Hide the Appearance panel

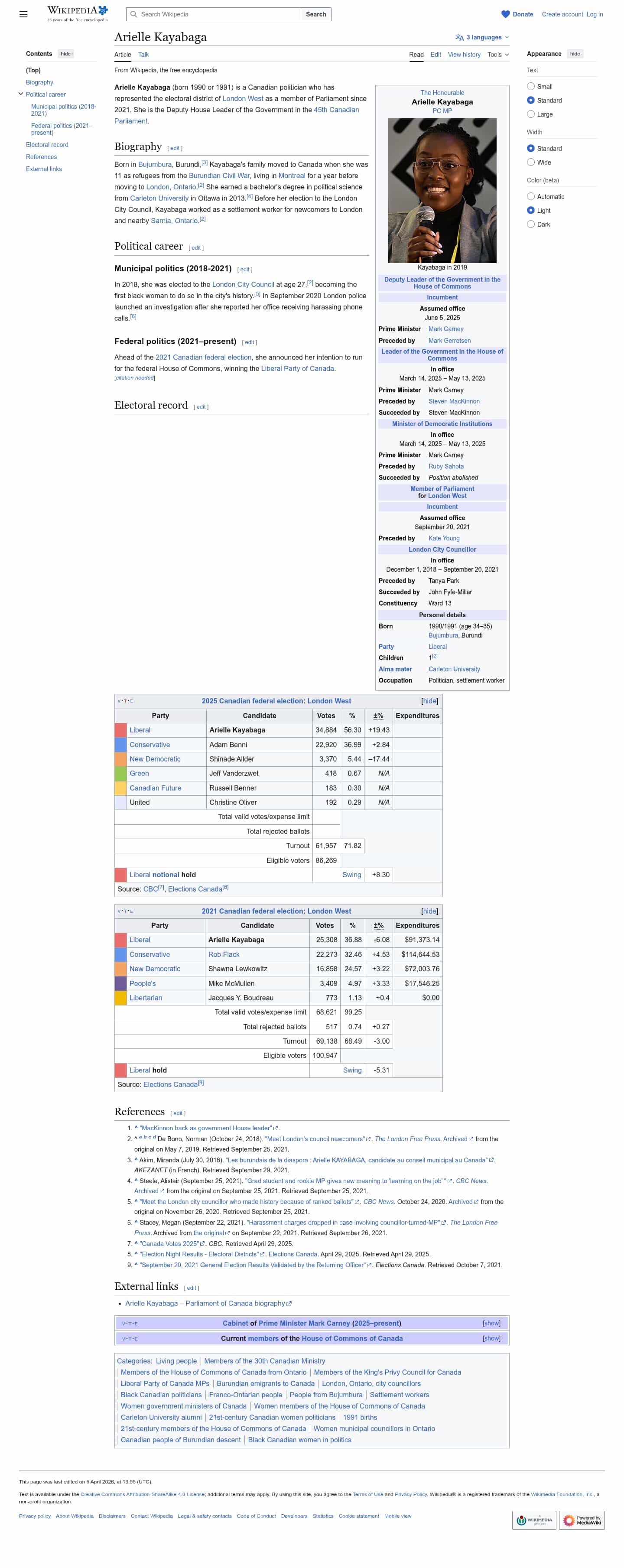pyautogui.click(x=575, y=54)
